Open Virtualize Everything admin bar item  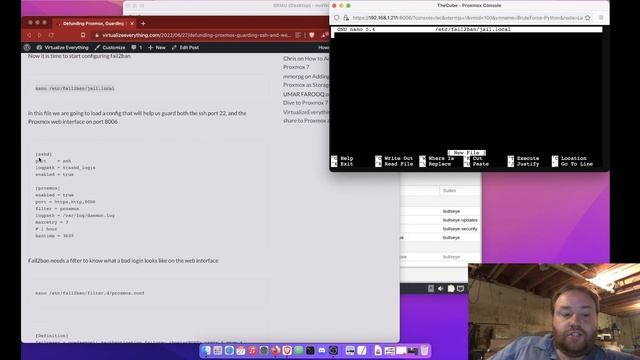(x=62, y=47)
